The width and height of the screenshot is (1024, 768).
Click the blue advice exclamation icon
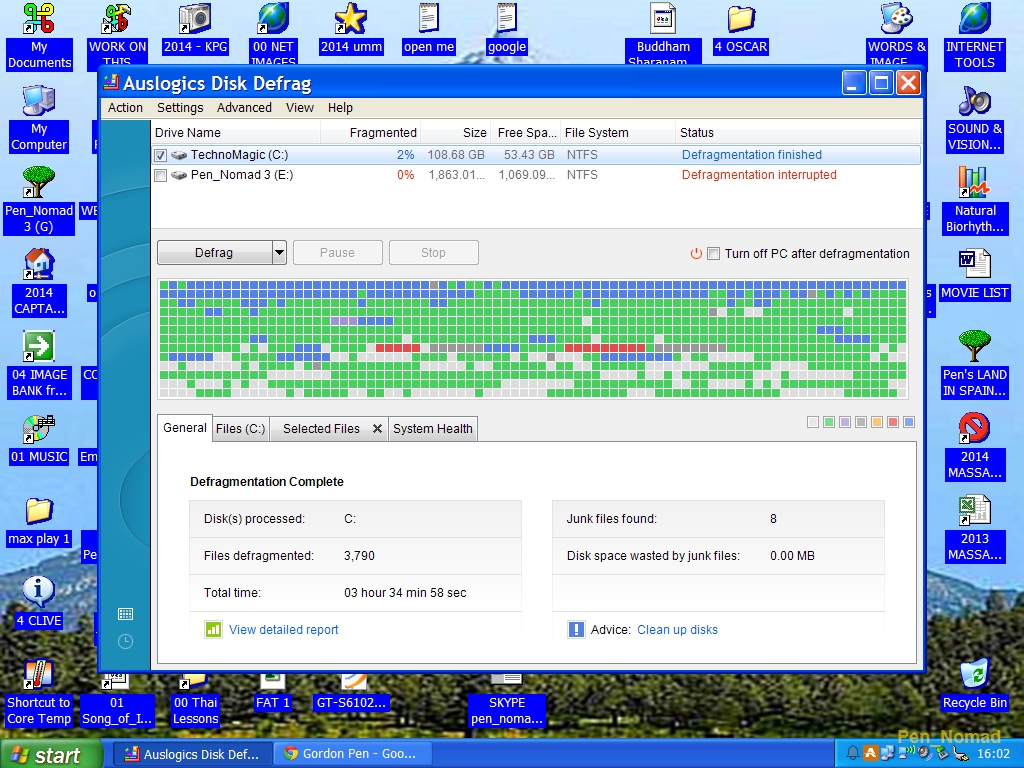click(x=576, y=630)
